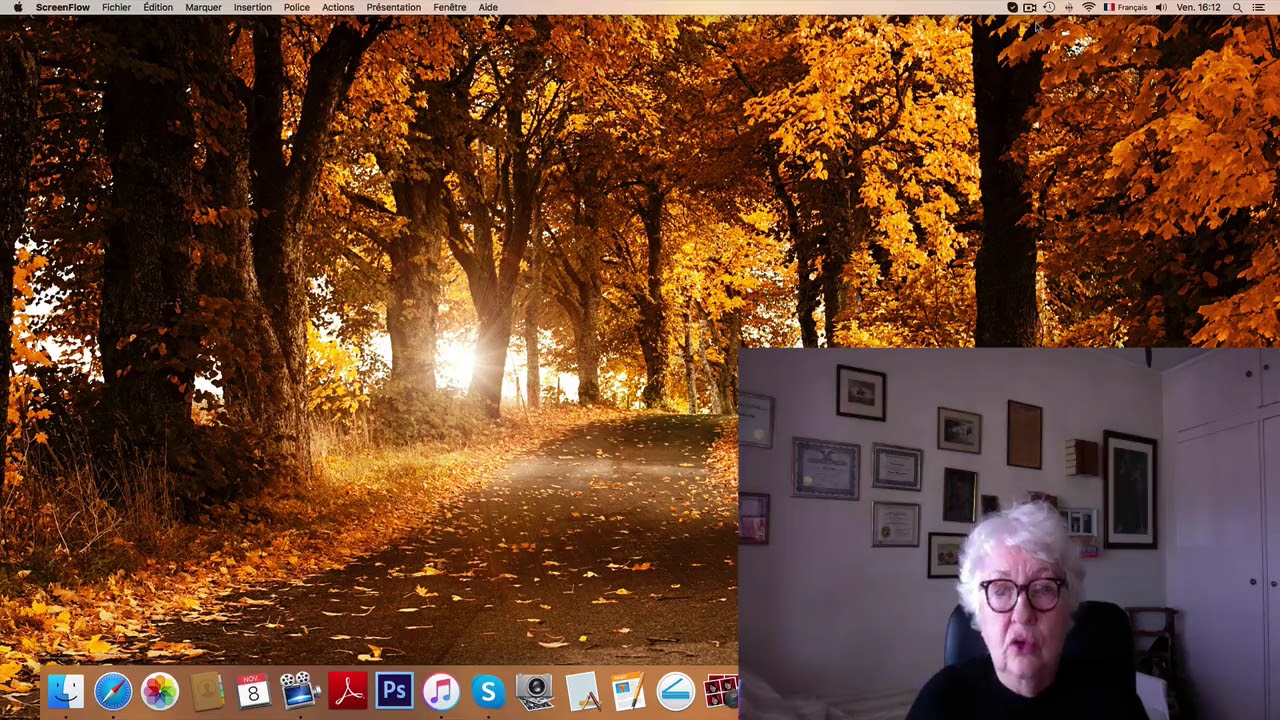Viewport: 1280px width, 720px height.
Task: Open the Actions menu
Action: (338, 7)
